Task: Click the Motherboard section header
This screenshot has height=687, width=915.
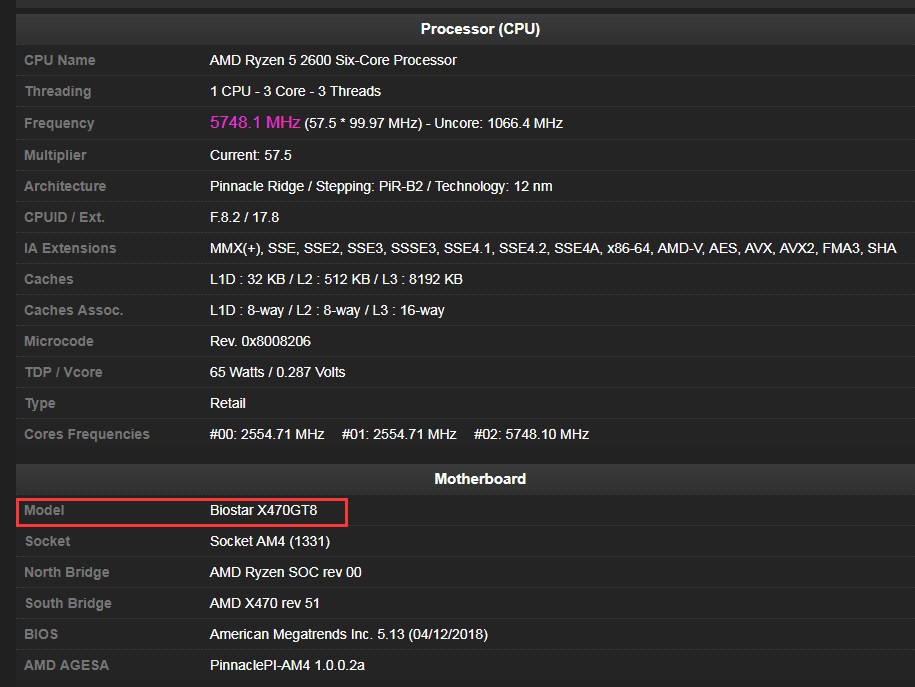Action: tap(480, 479)
